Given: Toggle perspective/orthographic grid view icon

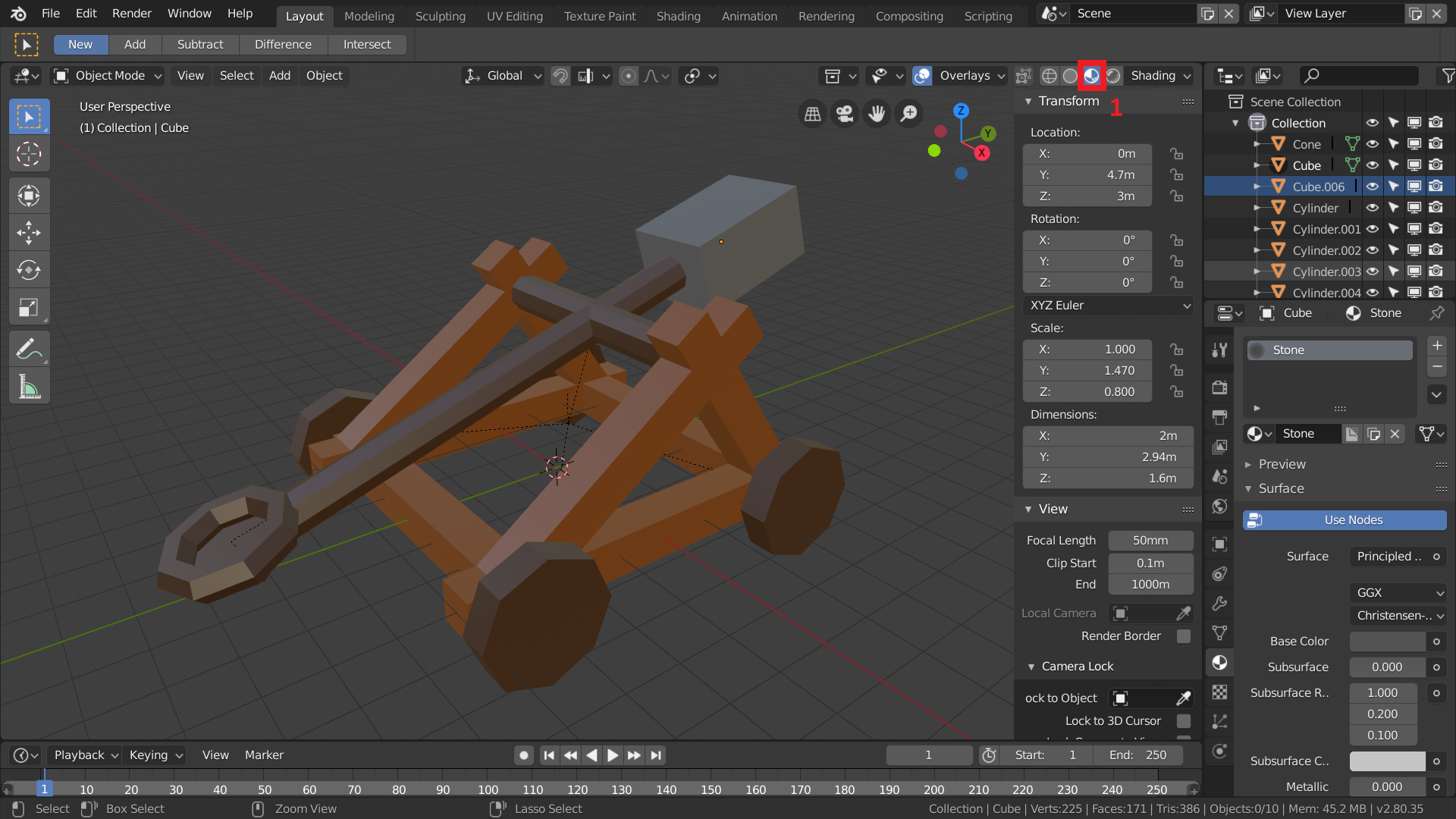Looking at the screenshot, I should coord(812,114).
